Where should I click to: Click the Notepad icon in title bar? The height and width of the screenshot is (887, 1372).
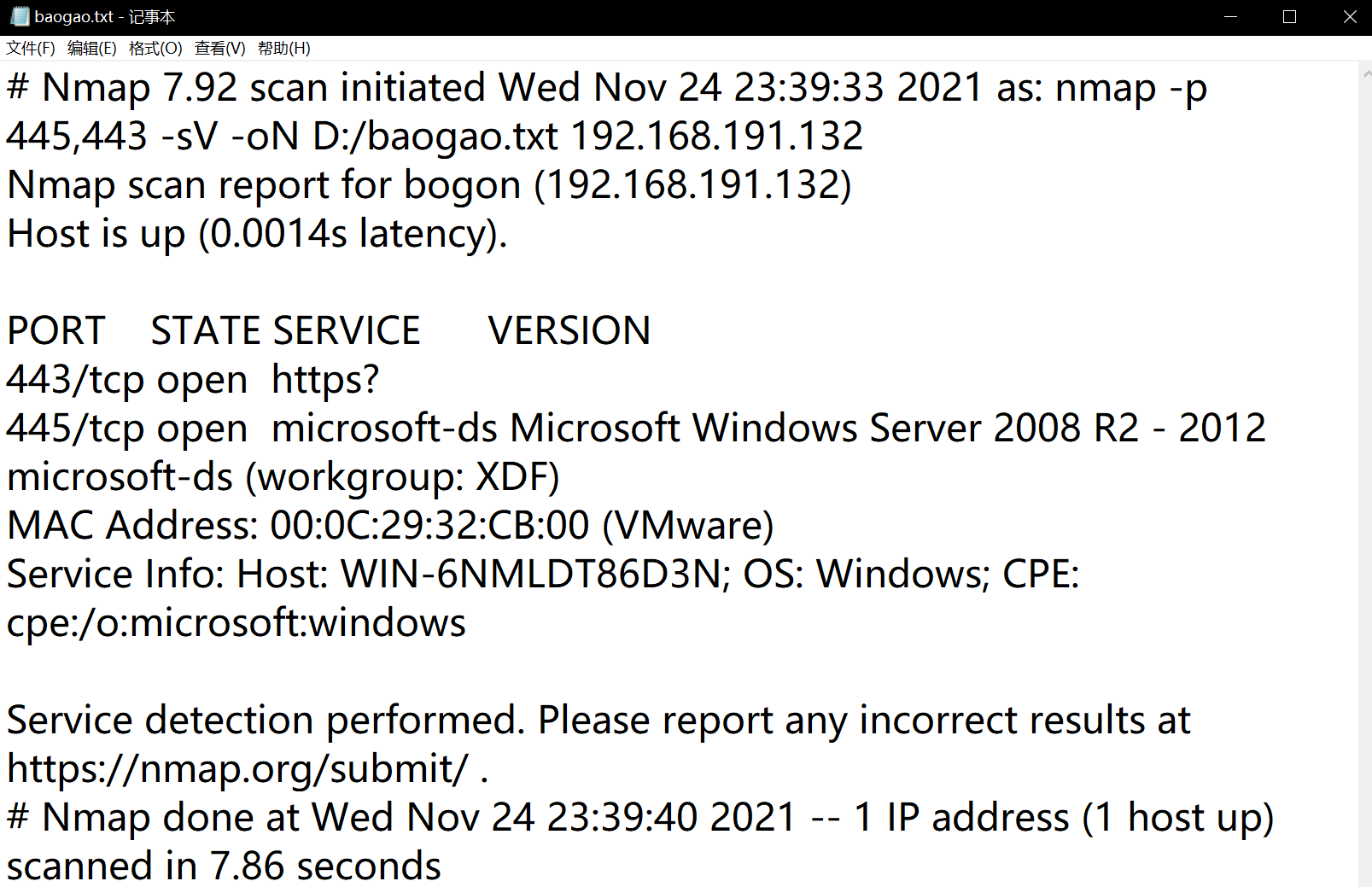pyautogui.click(x=20, y=17)
